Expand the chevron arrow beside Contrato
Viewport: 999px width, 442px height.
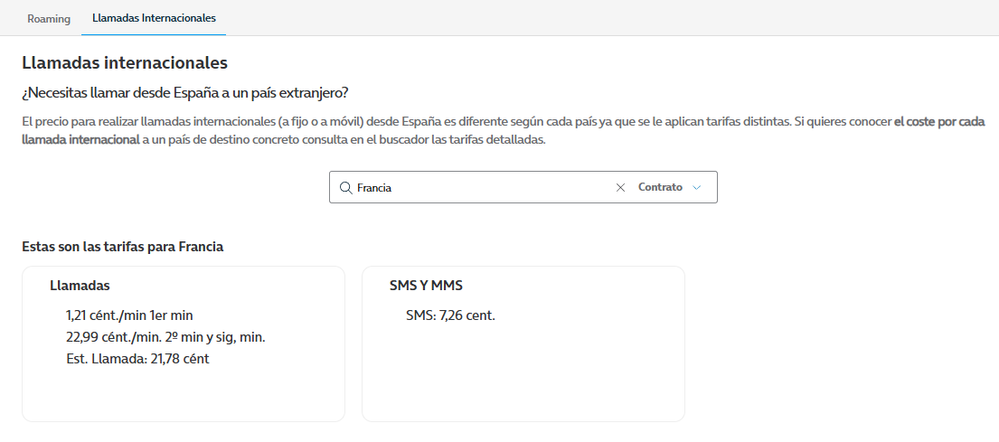(x=697, y=187)
